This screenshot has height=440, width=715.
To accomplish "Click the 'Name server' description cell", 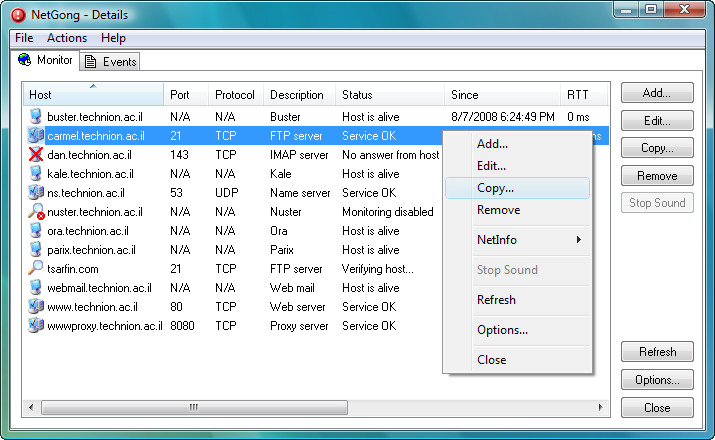I will pyautogui.click(x=300, y=193).
